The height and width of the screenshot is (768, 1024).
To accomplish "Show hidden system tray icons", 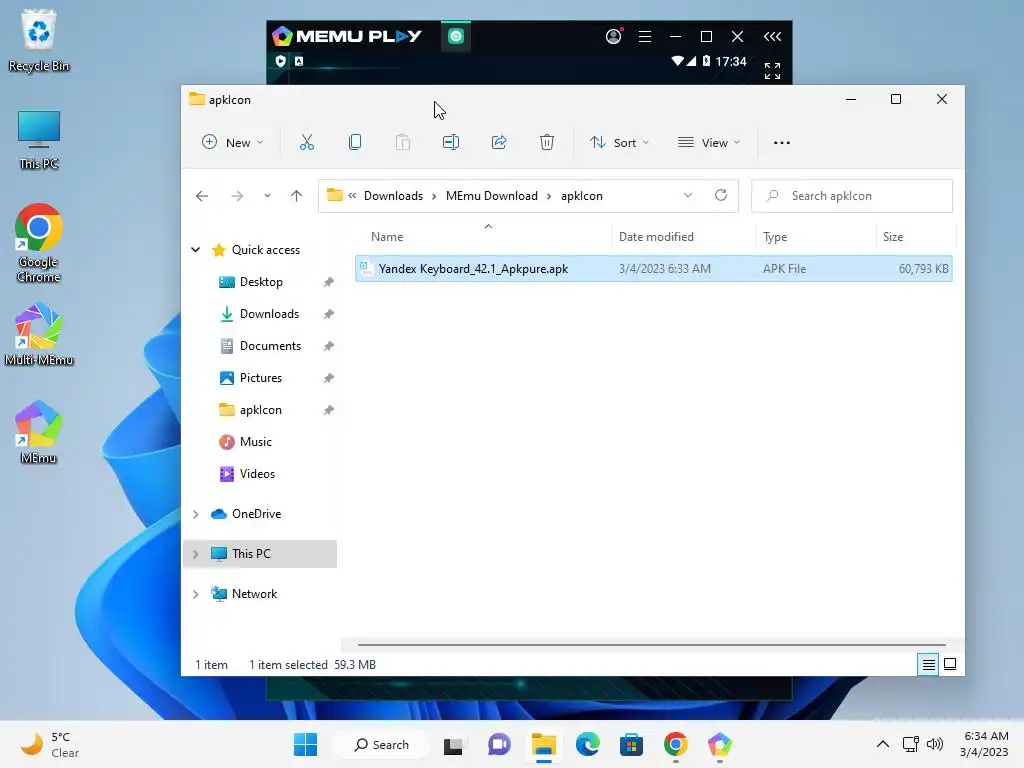I will tap(882, 744).
